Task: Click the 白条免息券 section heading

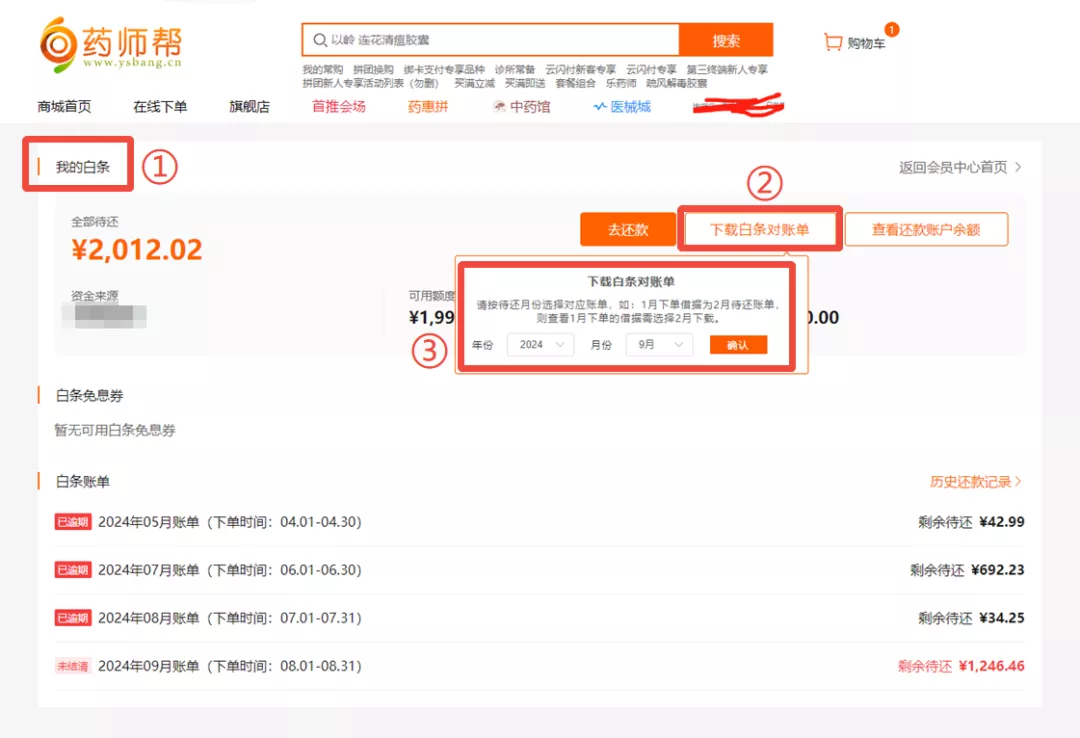Action: click(x=90, y=396)
